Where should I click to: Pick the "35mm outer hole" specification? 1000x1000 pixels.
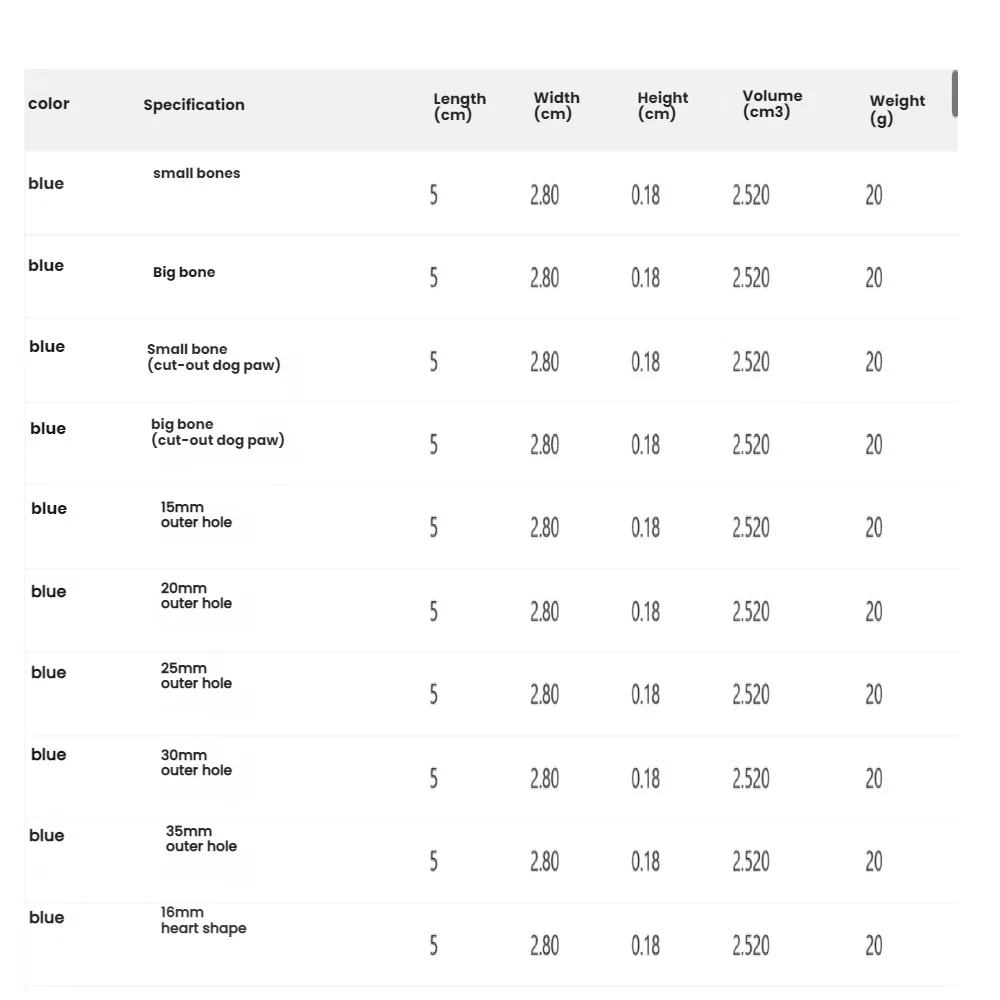point(201,839)
